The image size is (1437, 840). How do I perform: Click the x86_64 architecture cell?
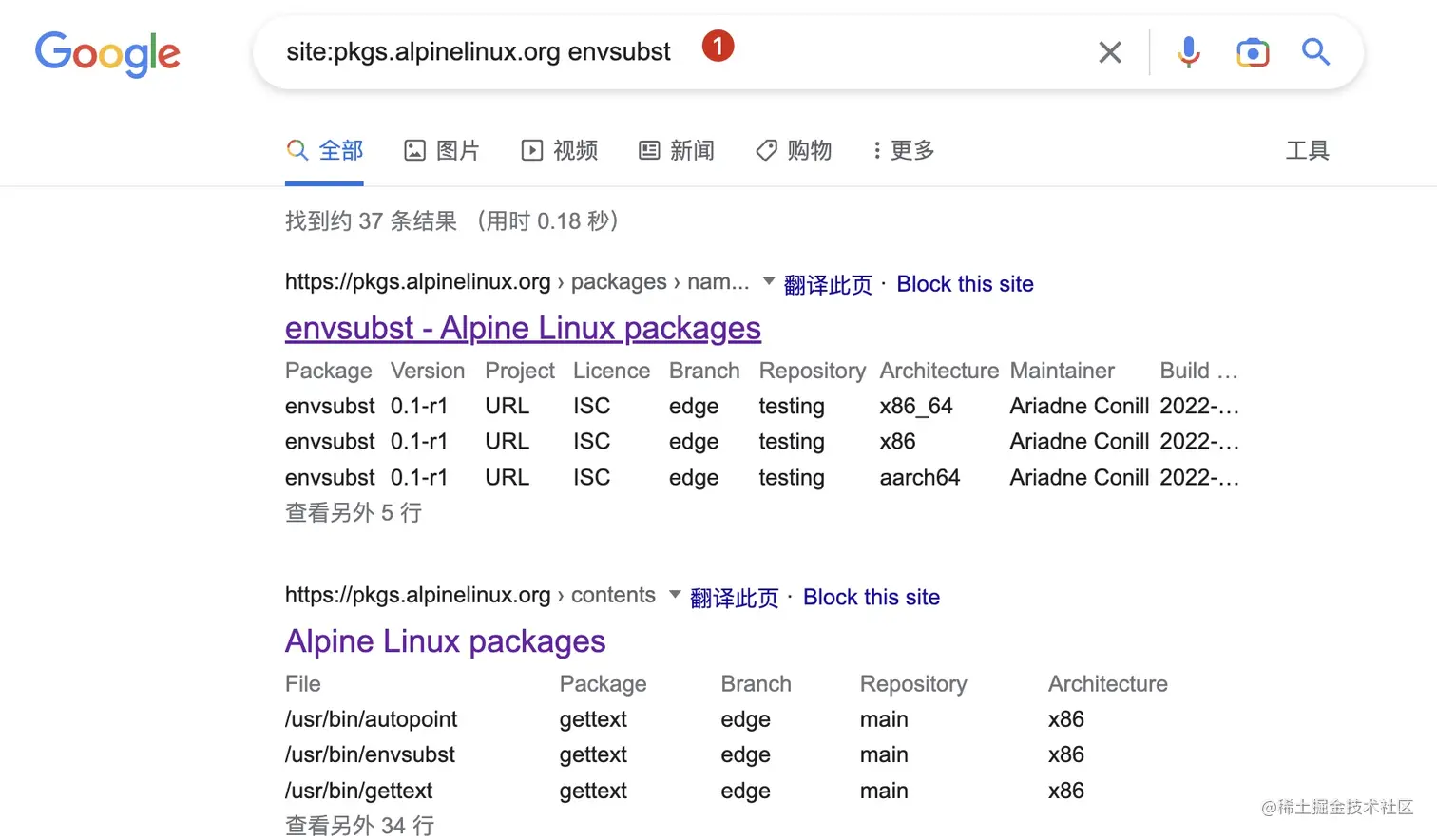(x=916, y=407)
